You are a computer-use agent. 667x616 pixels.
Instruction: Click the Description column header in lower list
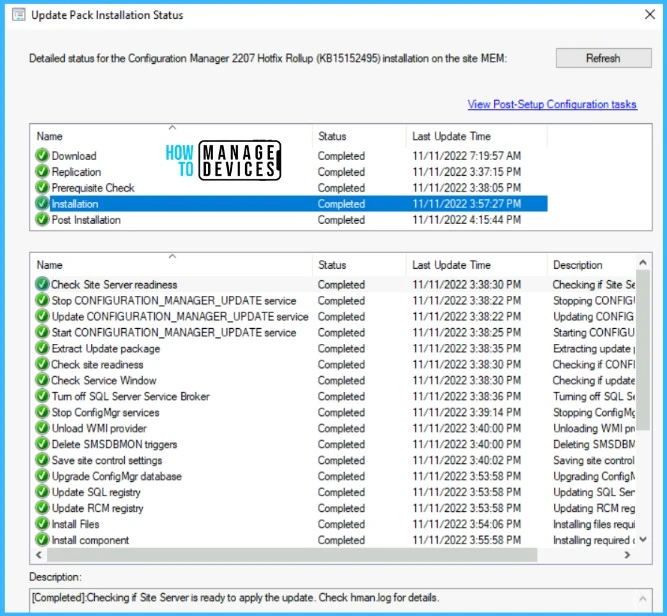coord(592,265)
